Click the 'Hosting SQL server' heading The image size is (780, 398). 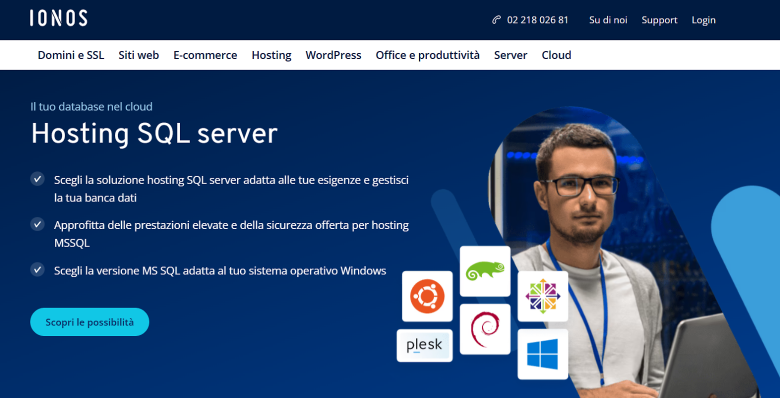pos(154,134)
